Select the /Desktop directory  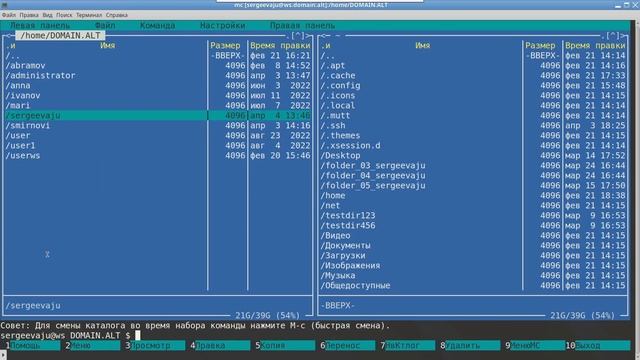pos(340,156)
